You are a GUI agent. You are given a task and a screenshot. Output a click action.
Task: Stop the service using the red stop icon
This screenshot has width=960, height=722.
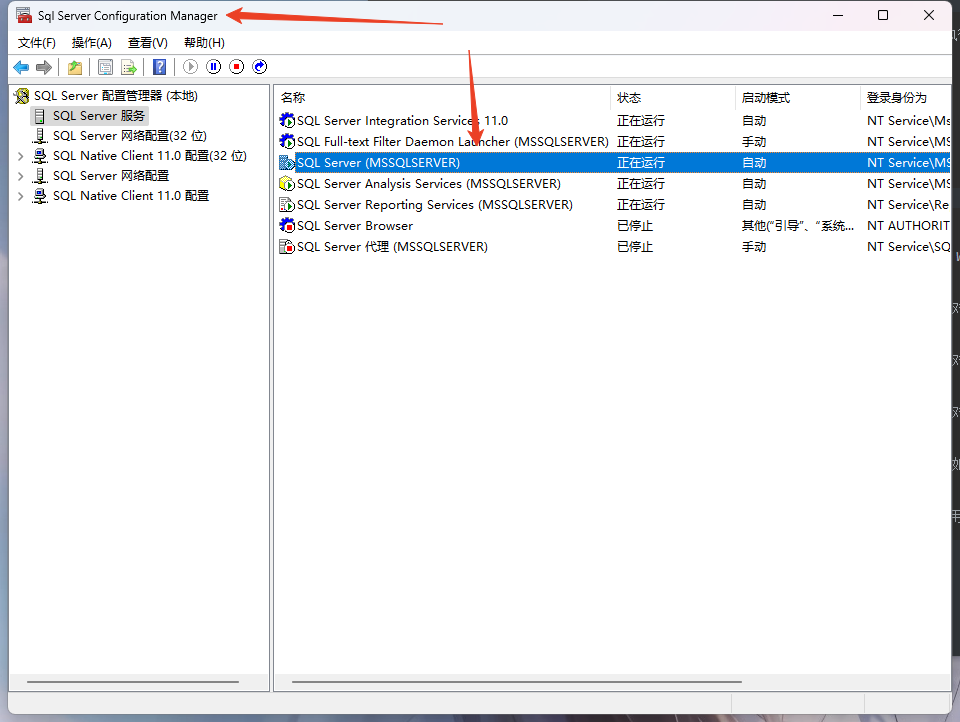tap(236, 66)
